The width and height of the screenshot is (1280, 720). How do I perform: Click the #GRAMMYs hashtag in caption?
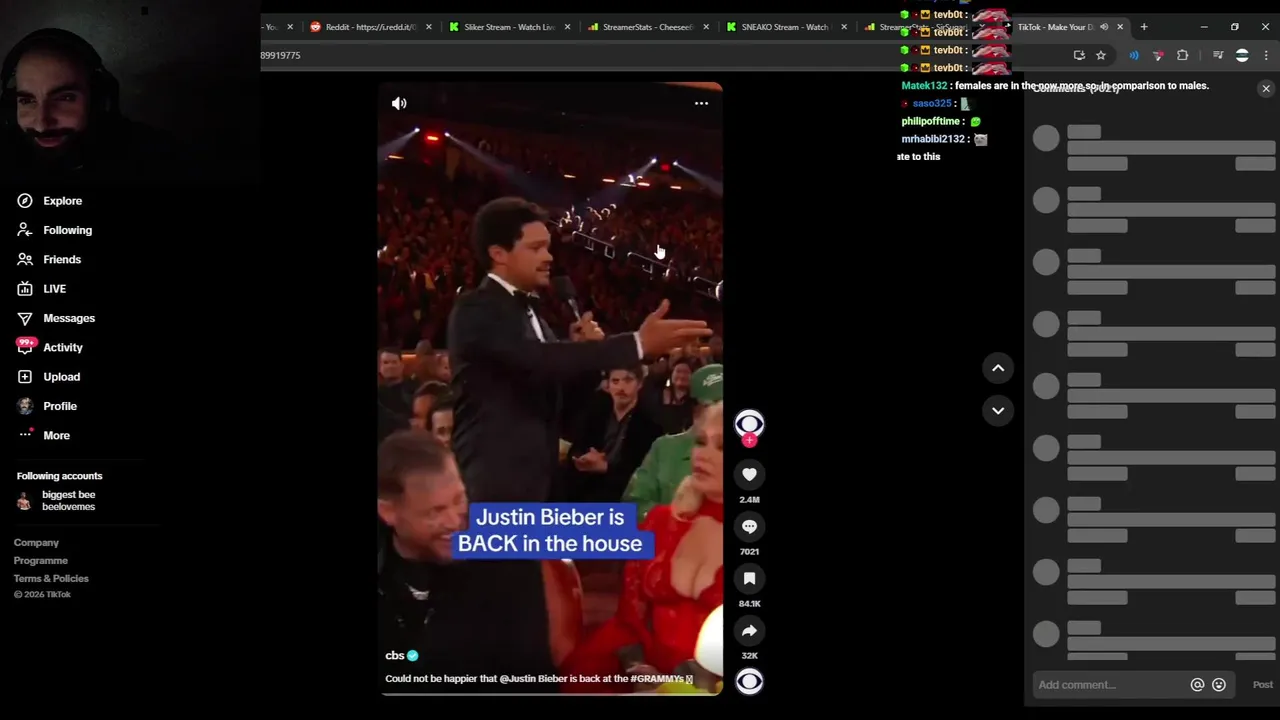point(657,679)
